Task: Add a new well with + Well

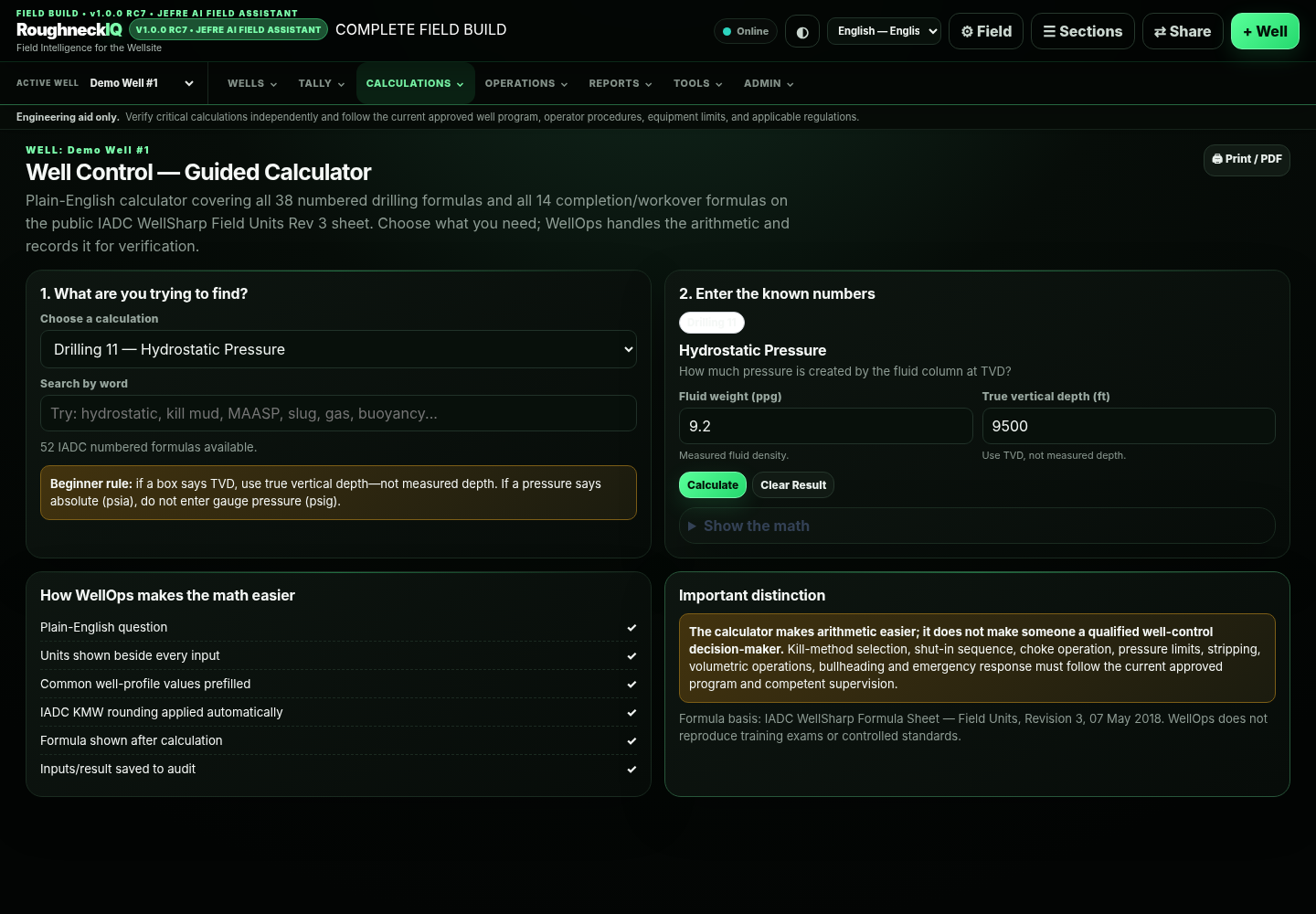Action: click(1265, 31)
